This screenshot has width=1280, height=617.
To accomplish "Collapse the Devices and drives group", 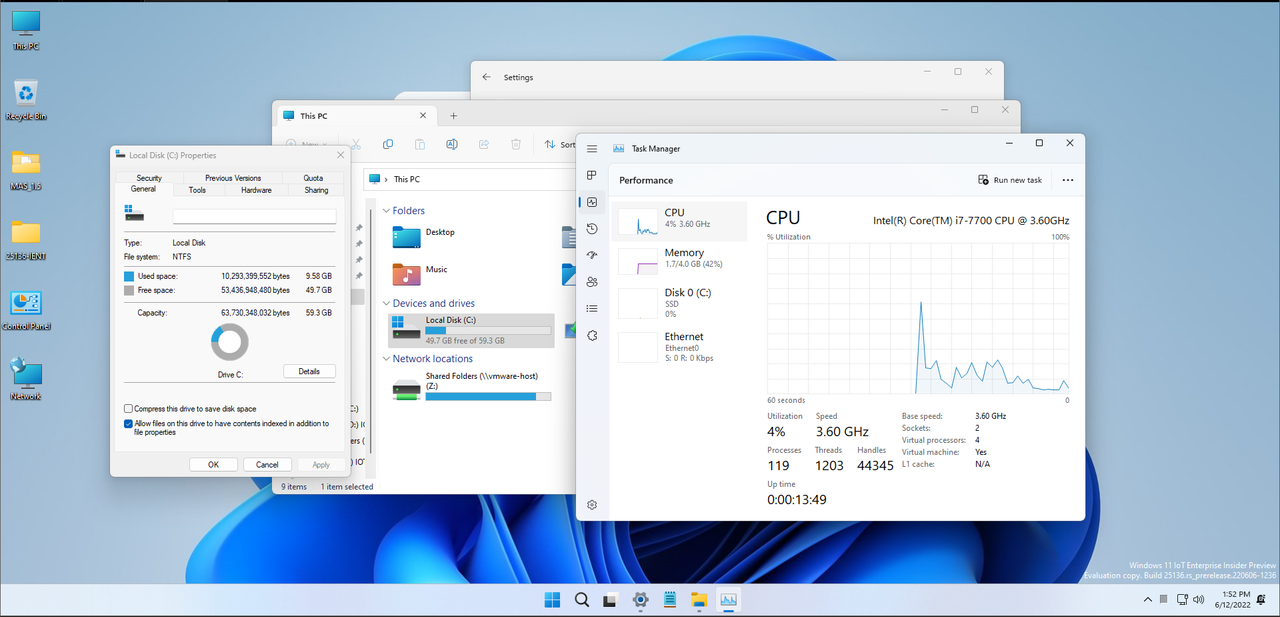I will pyautogui.click(x=386, y=303).
